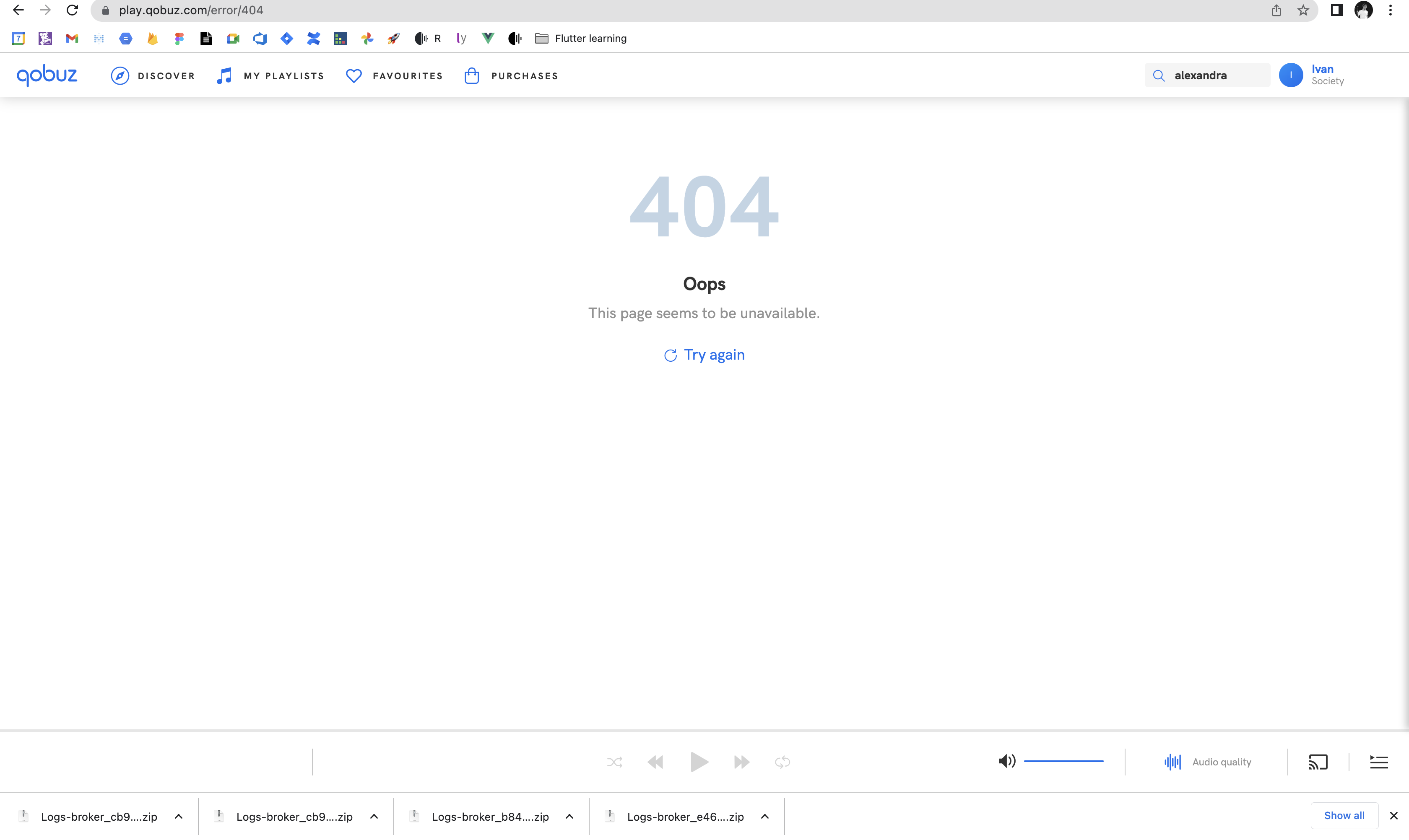1409x840 pixels.
Task: Toggle shuffle playback mode
Action: [614, 762]
